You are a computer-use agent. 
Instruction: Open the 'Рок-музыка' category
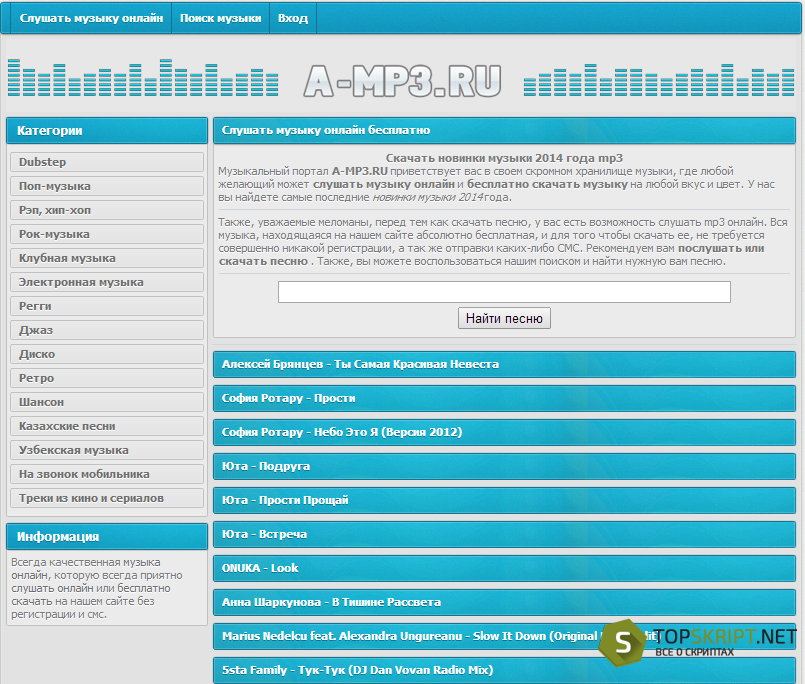point(107,234)
